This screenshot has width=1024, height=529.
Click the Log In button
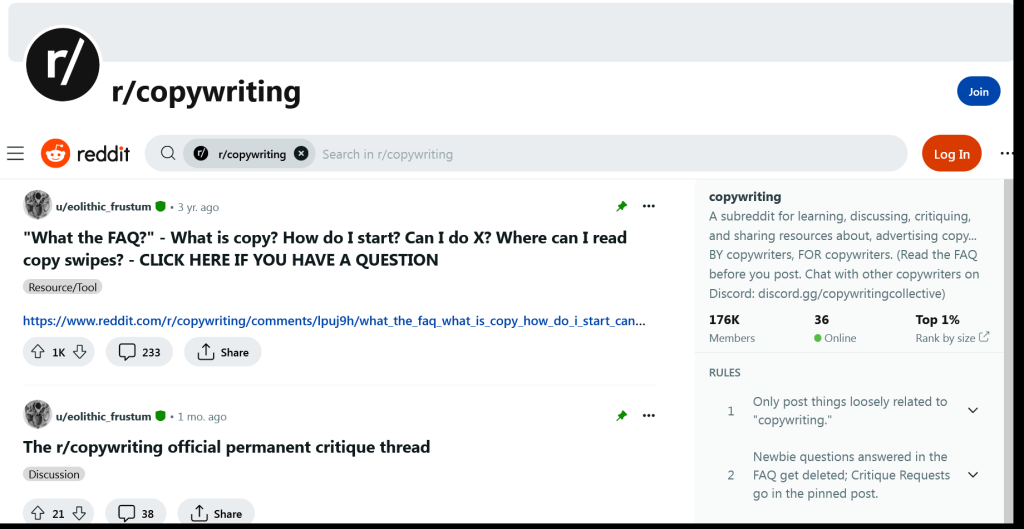[x=951, y=154]
